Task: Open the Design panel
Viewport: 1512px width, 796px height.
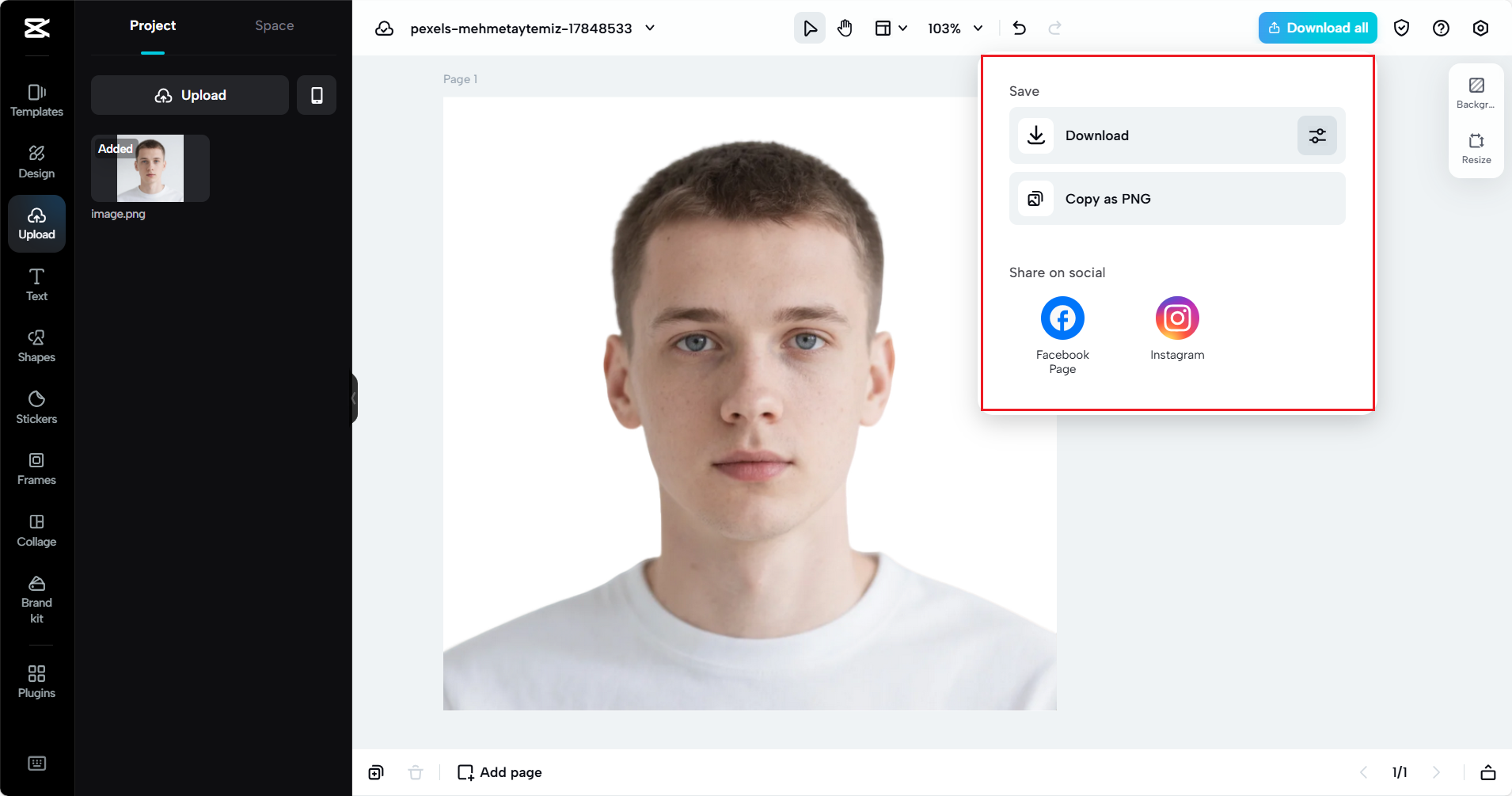Action: pos(36,162)
